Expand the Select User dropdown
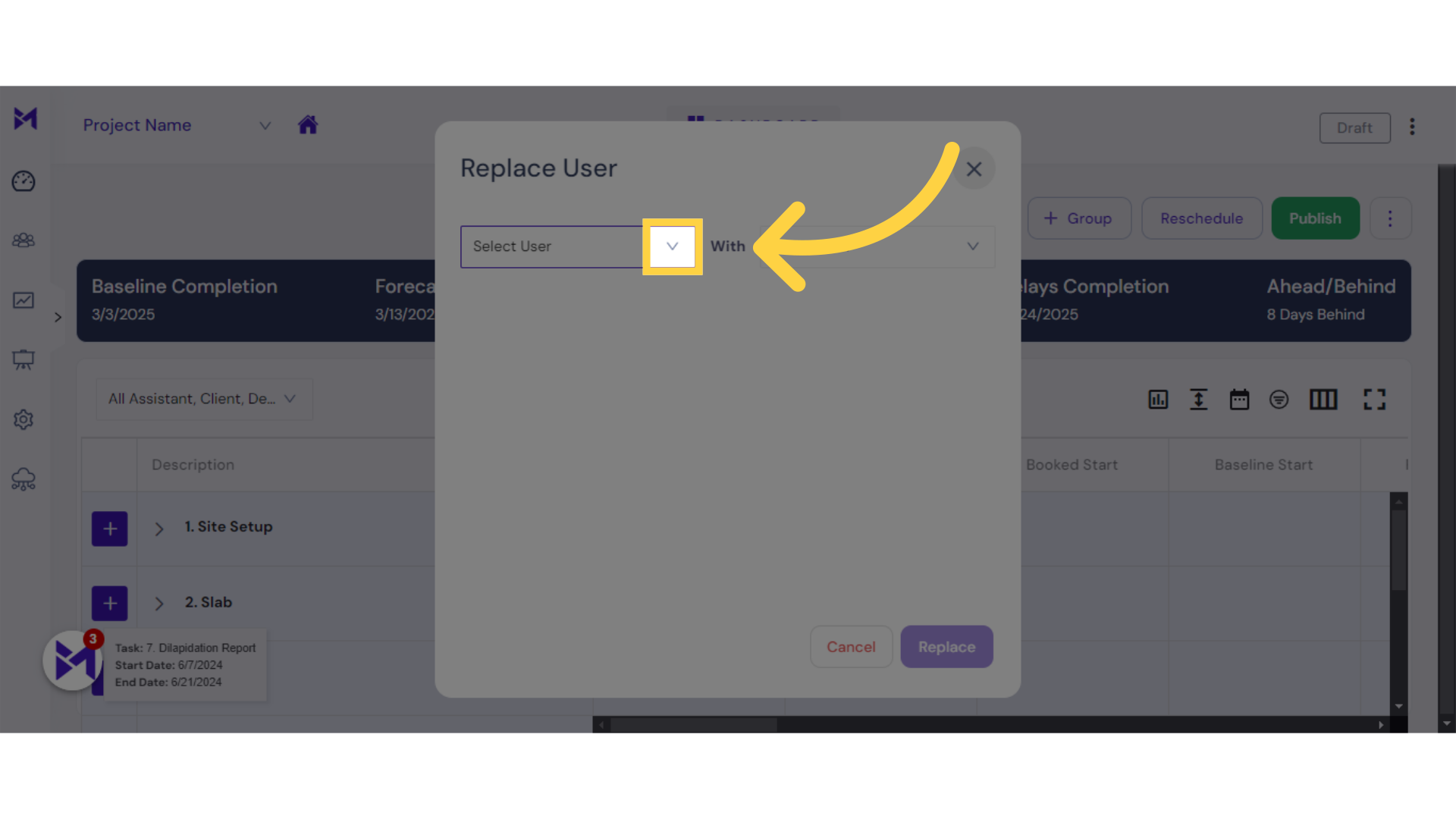This screenshot has width=1456, height=819. [672, 246]
